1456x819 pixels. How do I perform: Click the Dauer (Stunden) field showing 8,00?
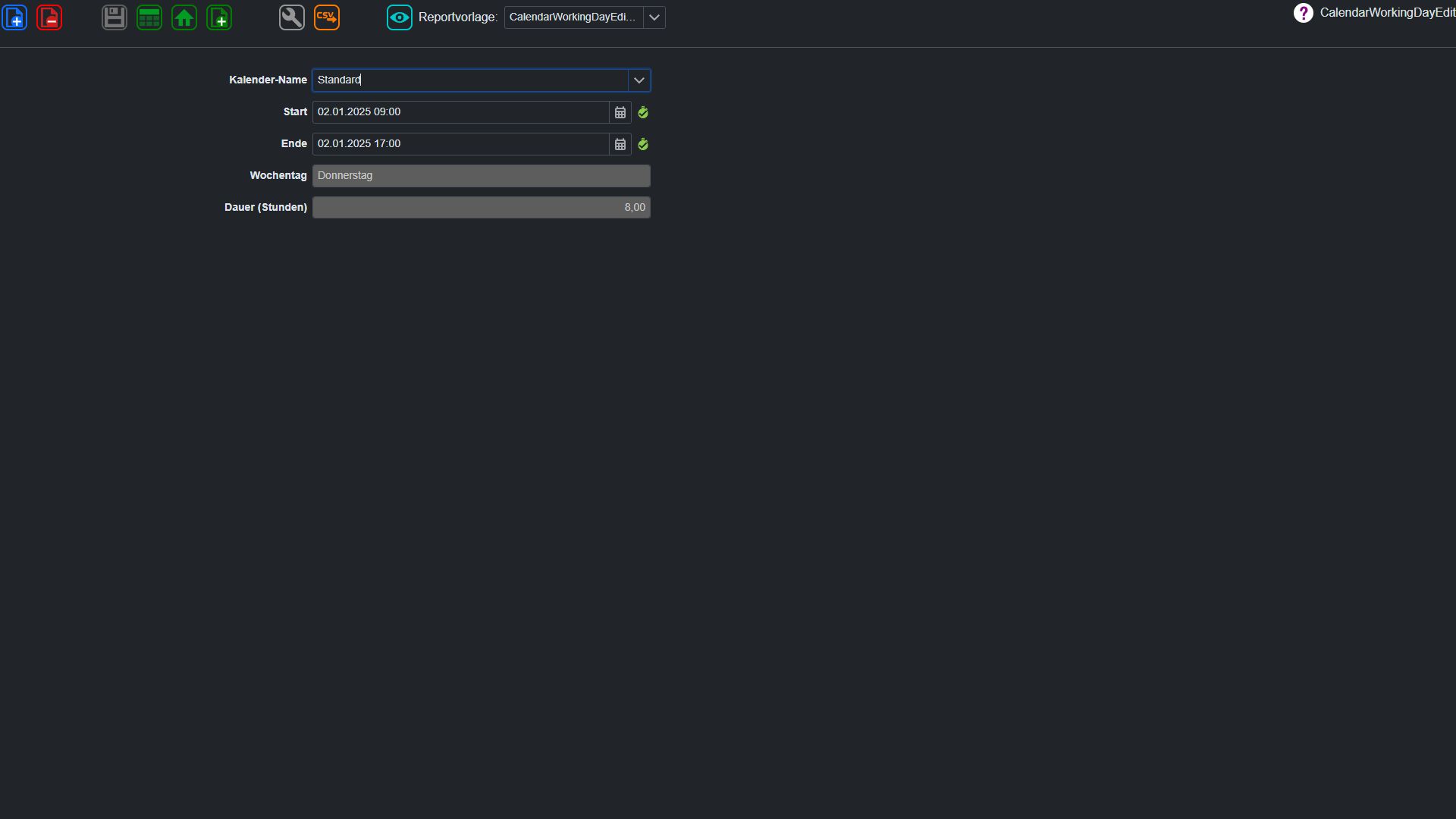click(482, 208)
